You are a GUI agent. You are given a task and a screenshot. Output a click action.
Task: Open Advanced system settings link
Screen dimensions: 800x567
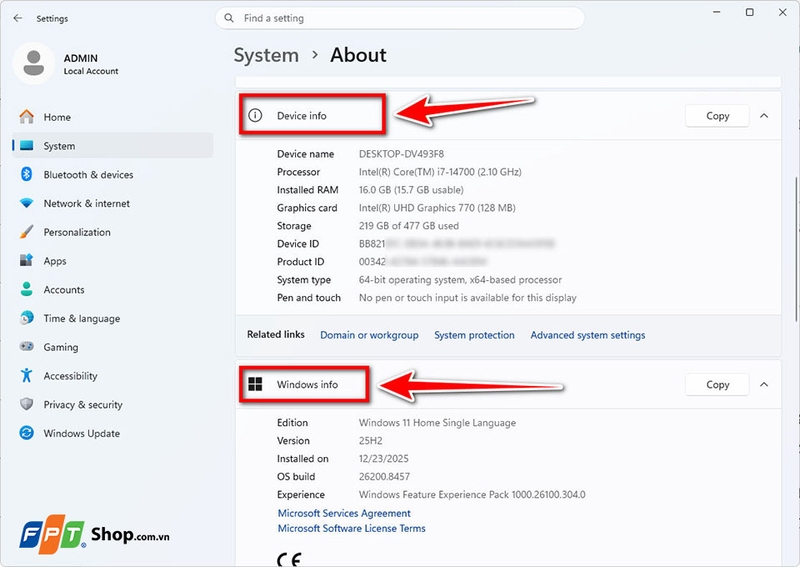point(588,335)
